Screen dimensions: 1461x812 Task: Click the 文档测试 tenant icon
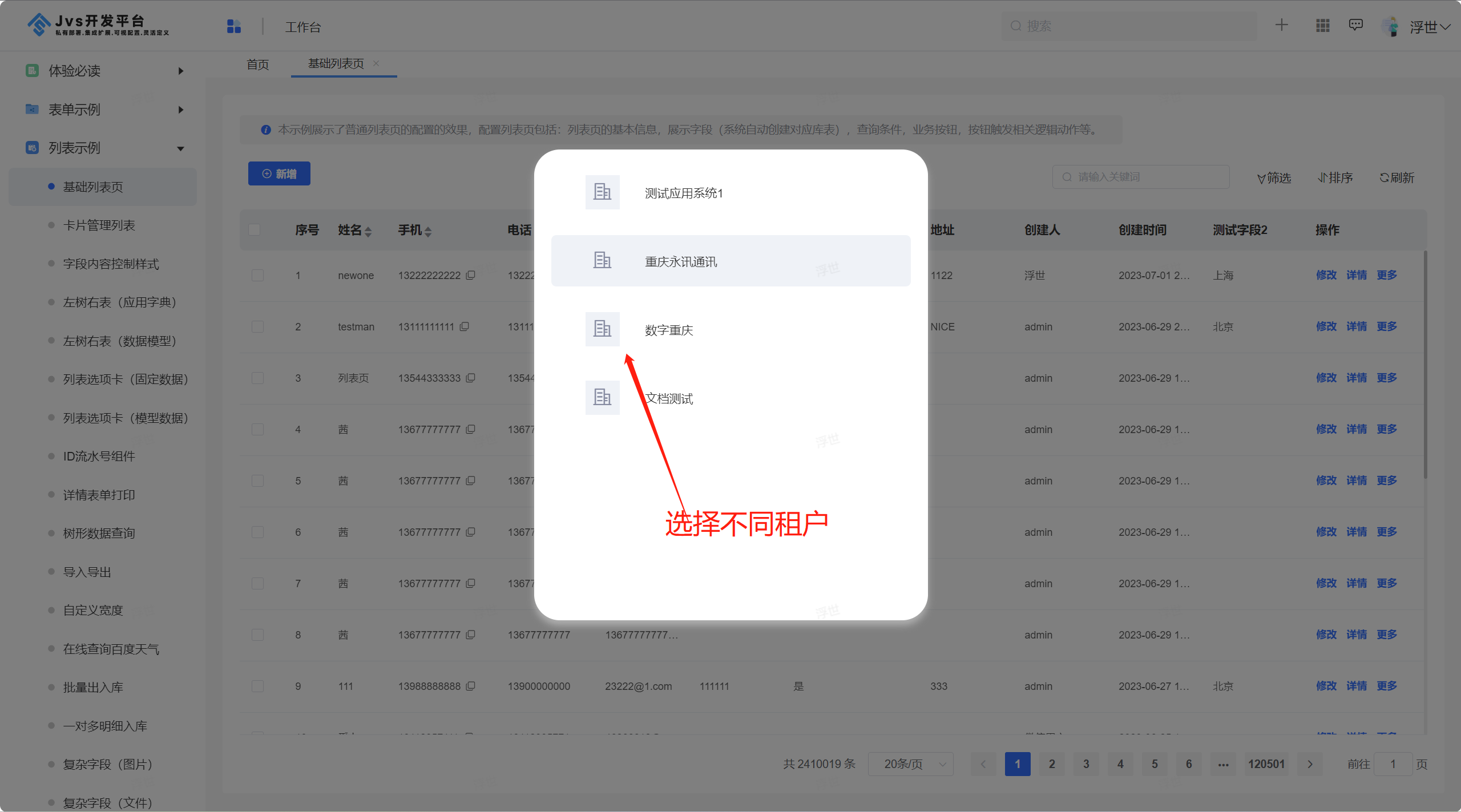[x=601, y=397]
